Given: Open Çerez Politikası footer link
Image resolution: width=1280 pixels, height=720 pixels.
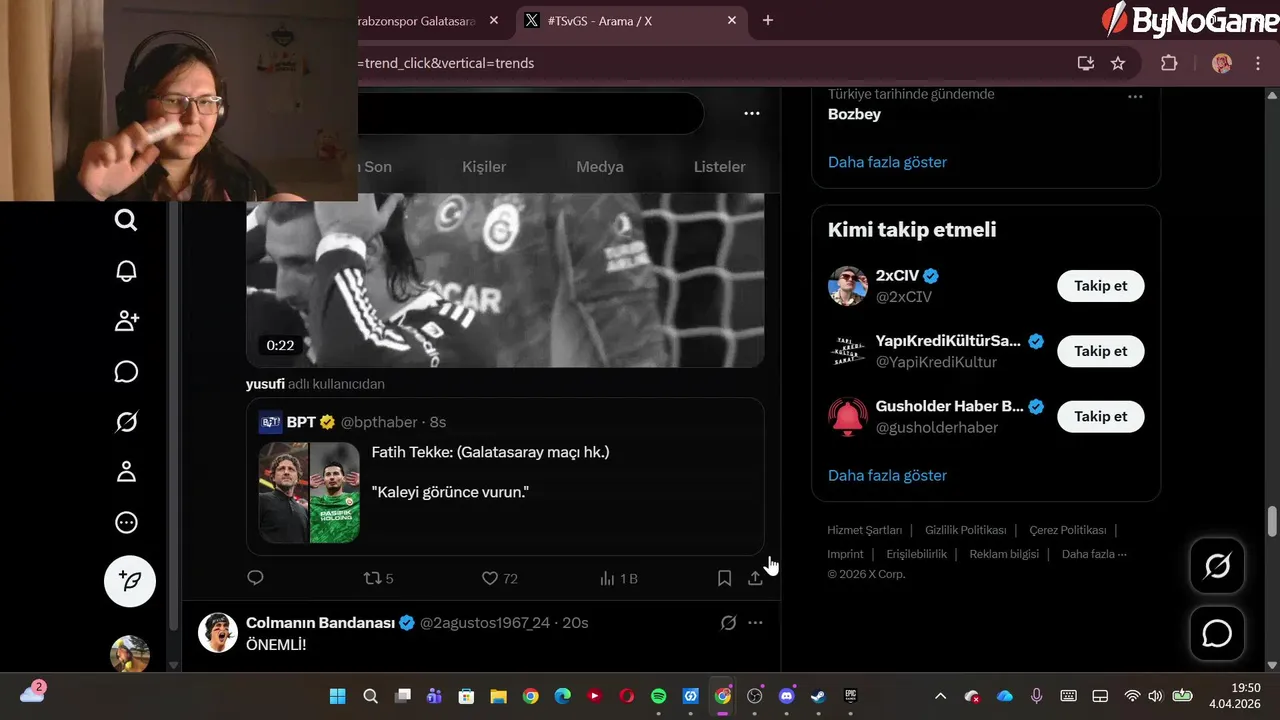Looking at the screenshot, I should click(1067, 530).
